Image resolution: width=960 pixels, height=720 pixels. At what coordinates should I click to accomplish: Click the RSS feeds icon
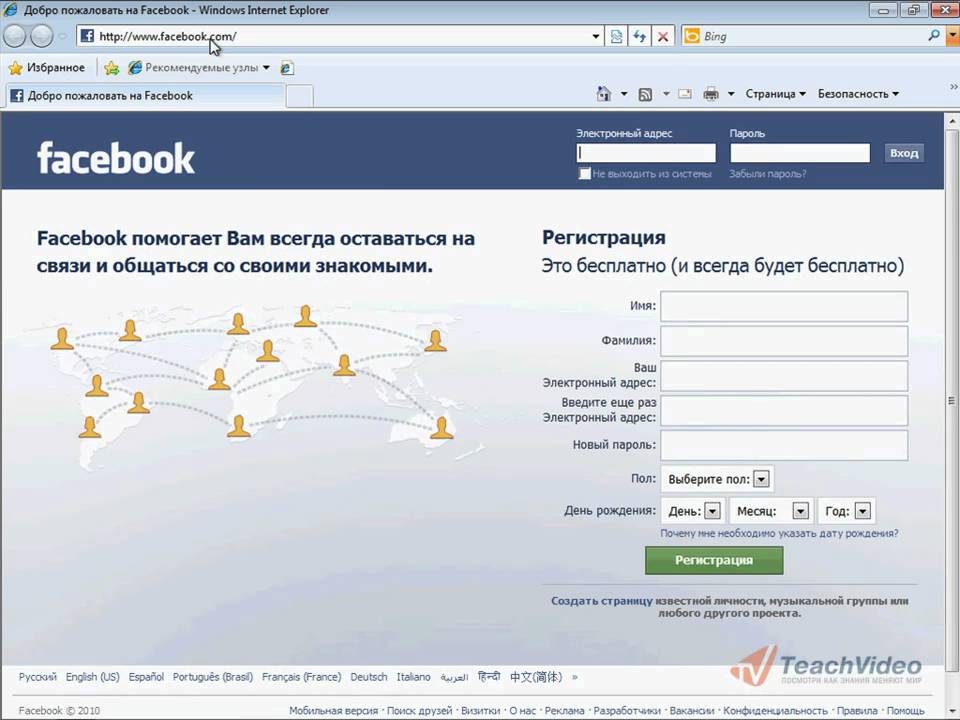click(645, 94)
